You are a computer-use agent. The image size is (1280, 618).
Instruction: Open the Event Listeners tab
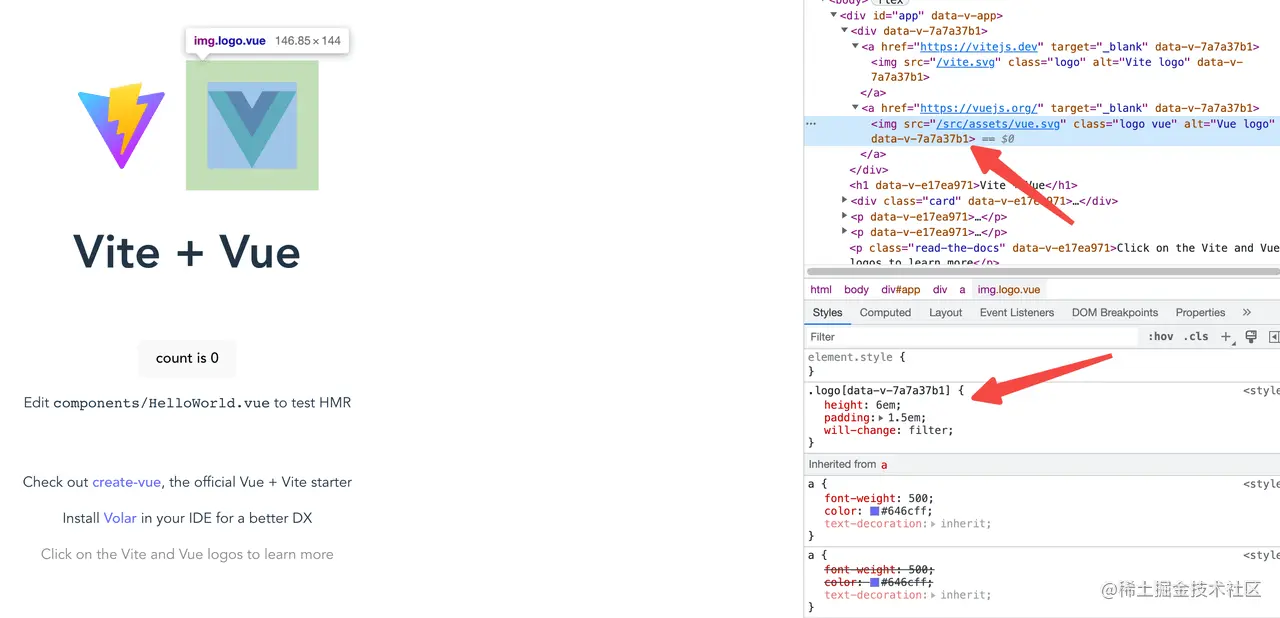(x=1016, y=312)
